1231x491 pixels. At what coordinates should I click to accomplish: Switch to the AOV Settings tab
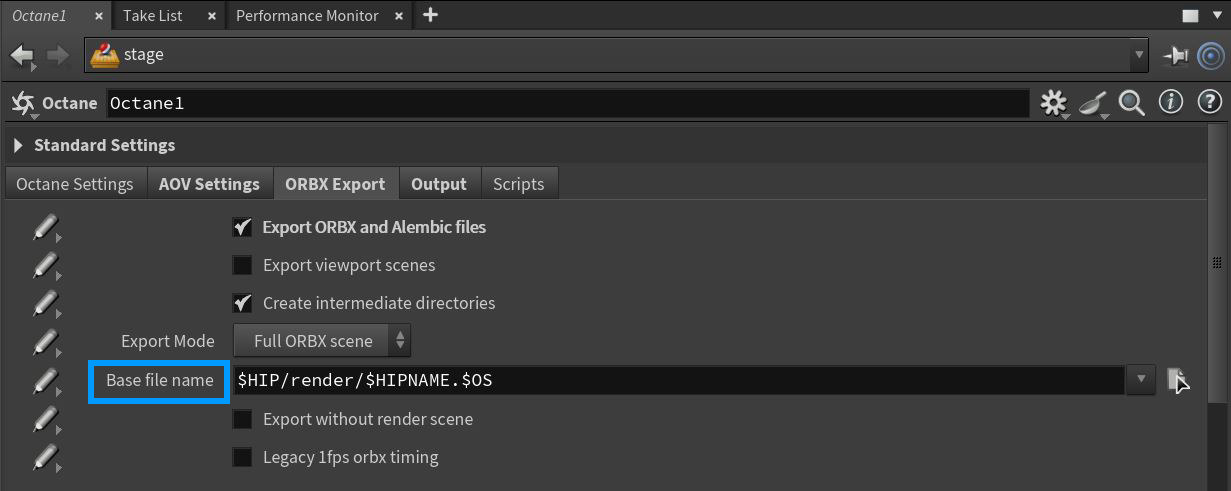coord(209,184)
